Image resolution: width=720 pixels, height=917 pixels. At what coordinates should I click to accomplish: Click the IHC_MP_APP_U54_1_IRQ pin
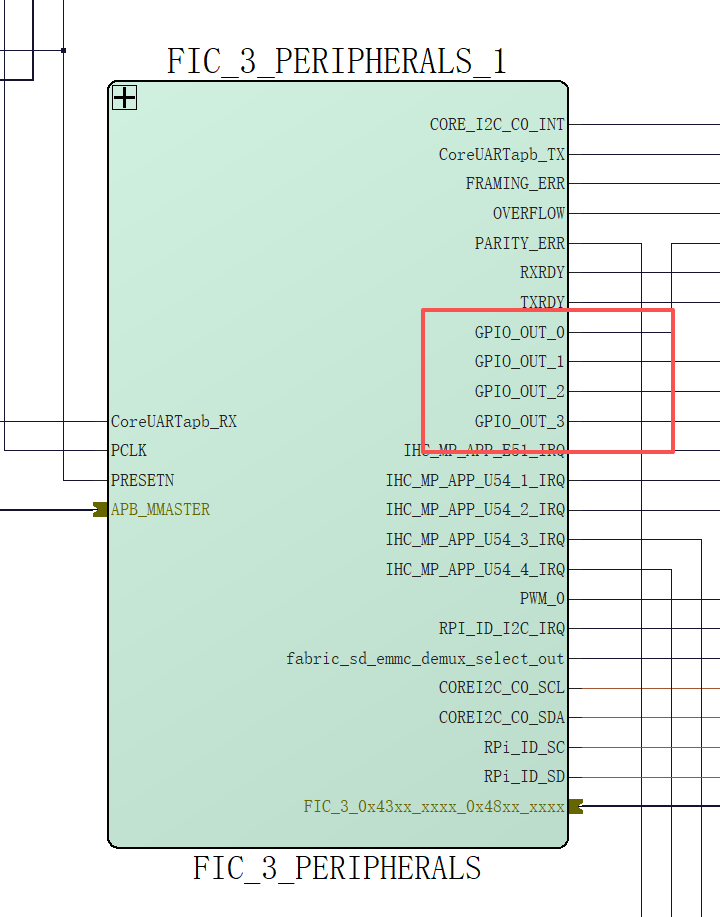click(x=476, y=481)
